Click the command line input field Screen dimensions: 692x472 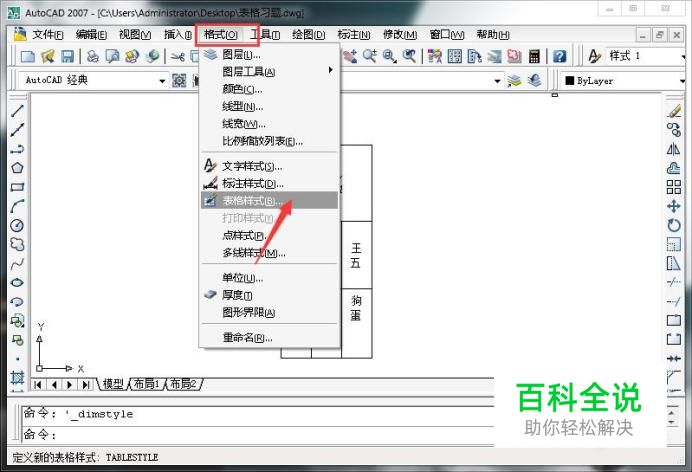258,435
